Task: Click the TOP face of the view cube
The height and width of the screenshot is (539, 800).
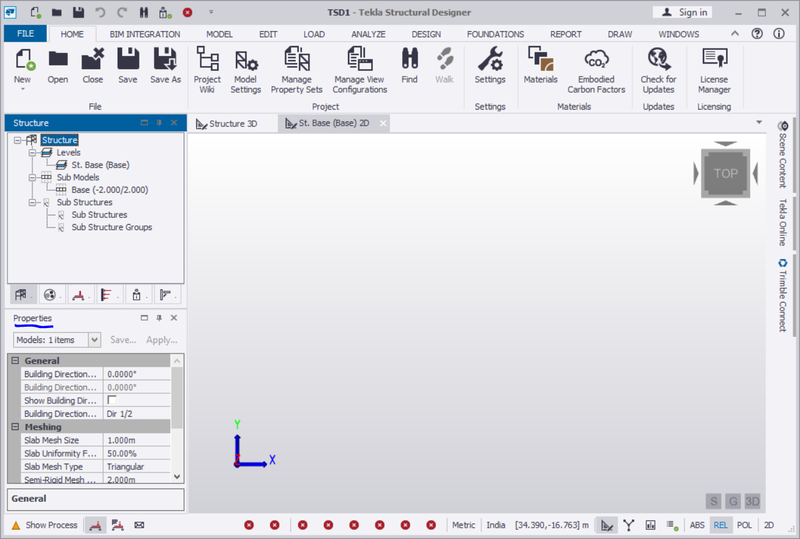Action: (x=726, y=174)
